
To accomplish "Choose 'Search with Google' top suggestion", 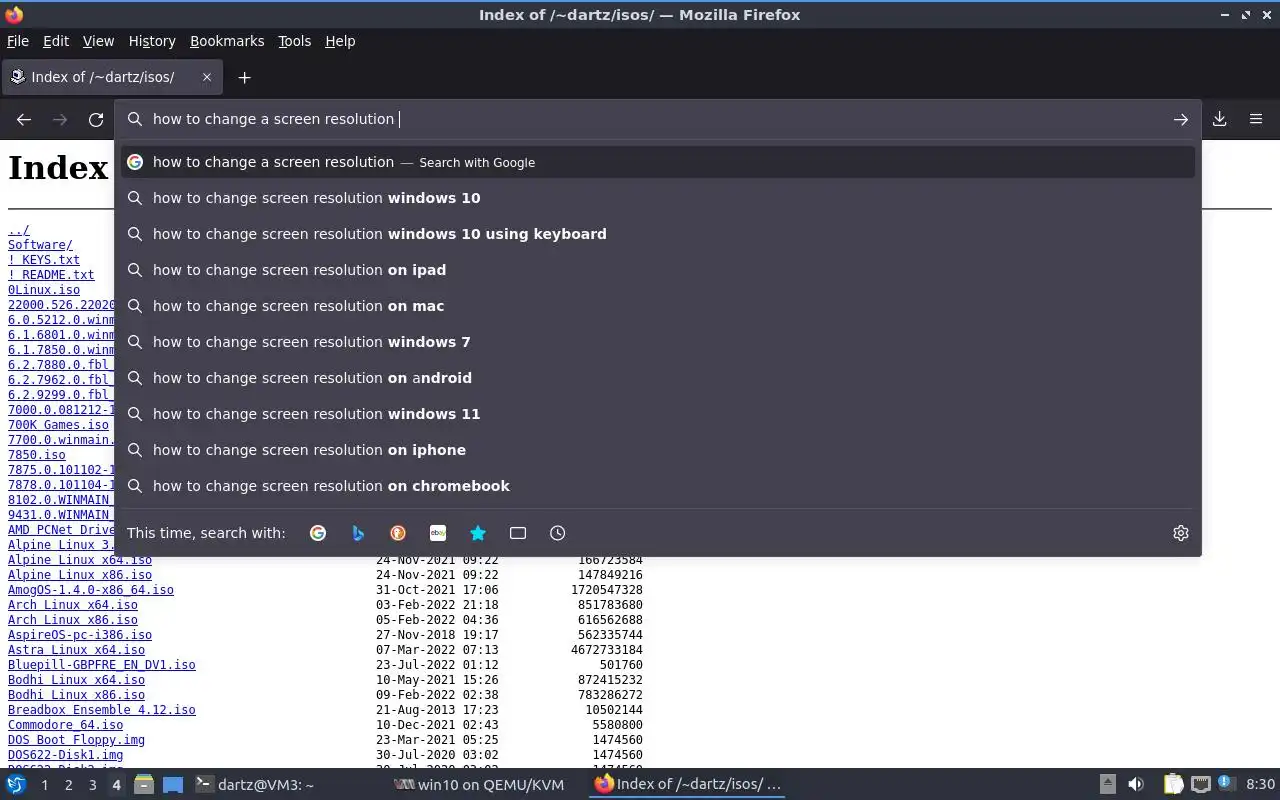I will pos(658,162).
